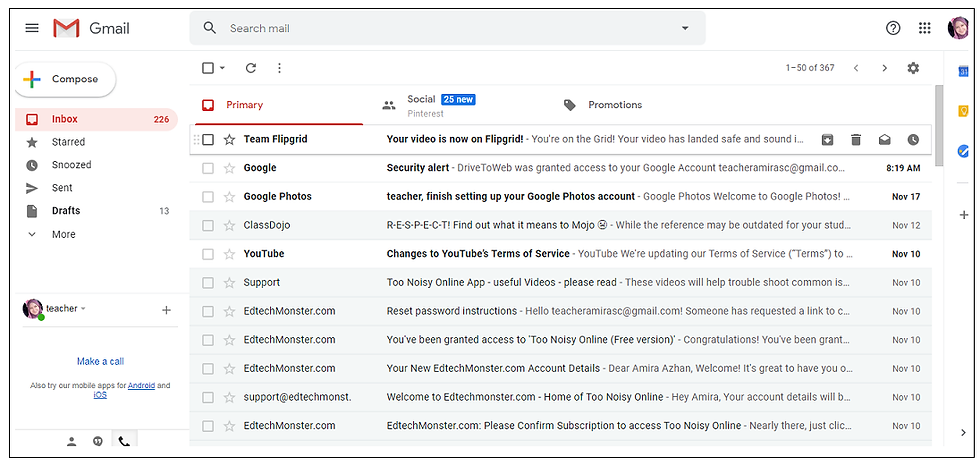Open the Android app link
This screenshot has height=465, width=980.
pos(141,386)
